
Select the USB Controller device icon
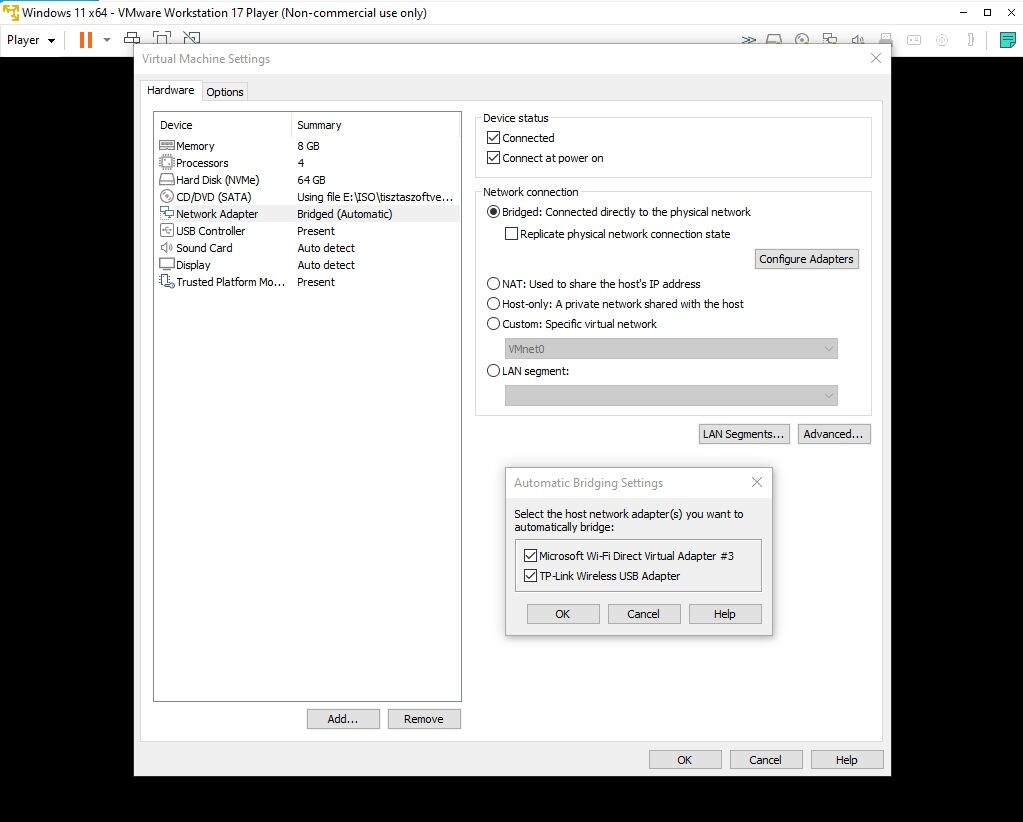(167, 230)
